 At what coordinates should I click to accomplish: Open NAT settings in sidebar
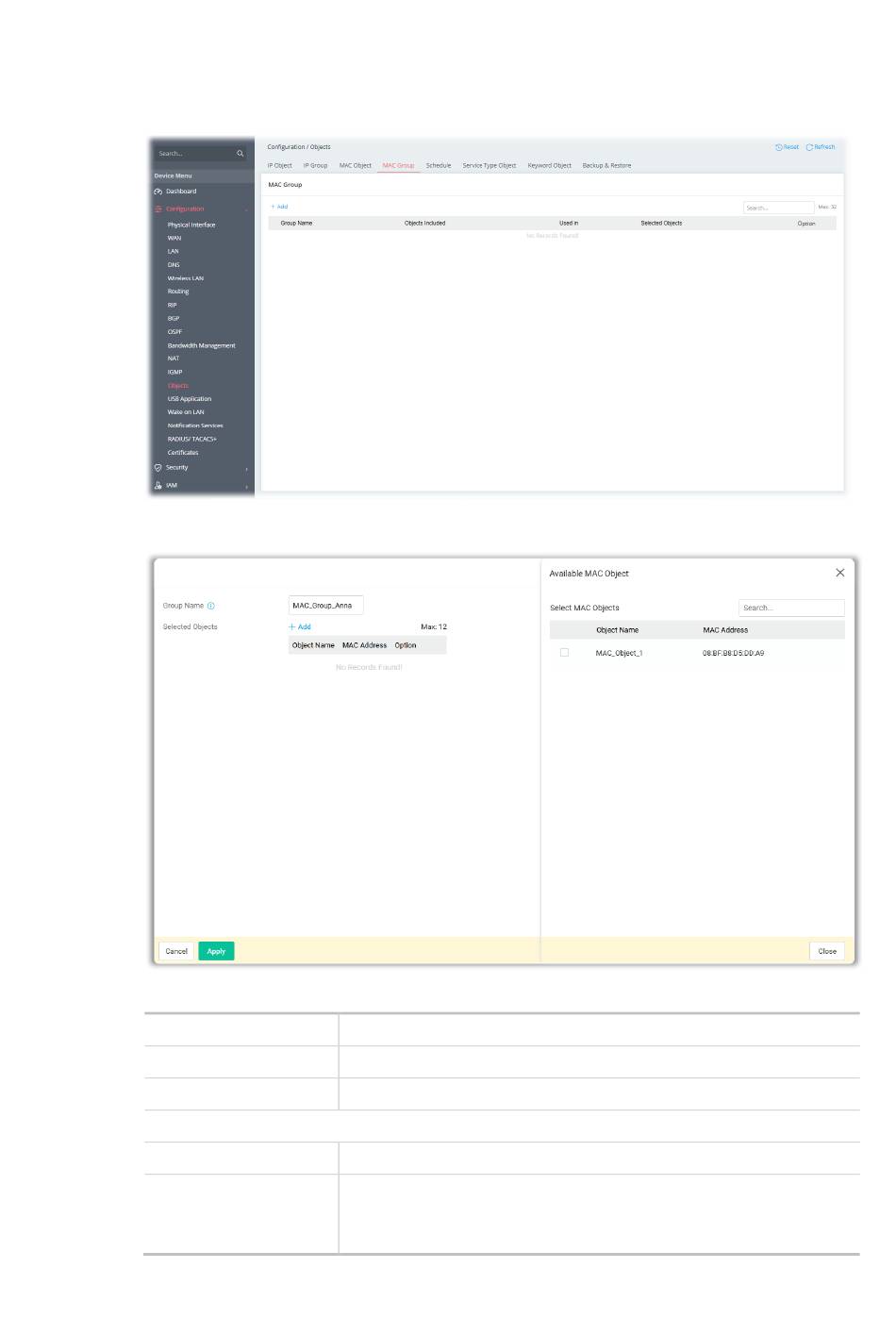[x=174, y=359]
